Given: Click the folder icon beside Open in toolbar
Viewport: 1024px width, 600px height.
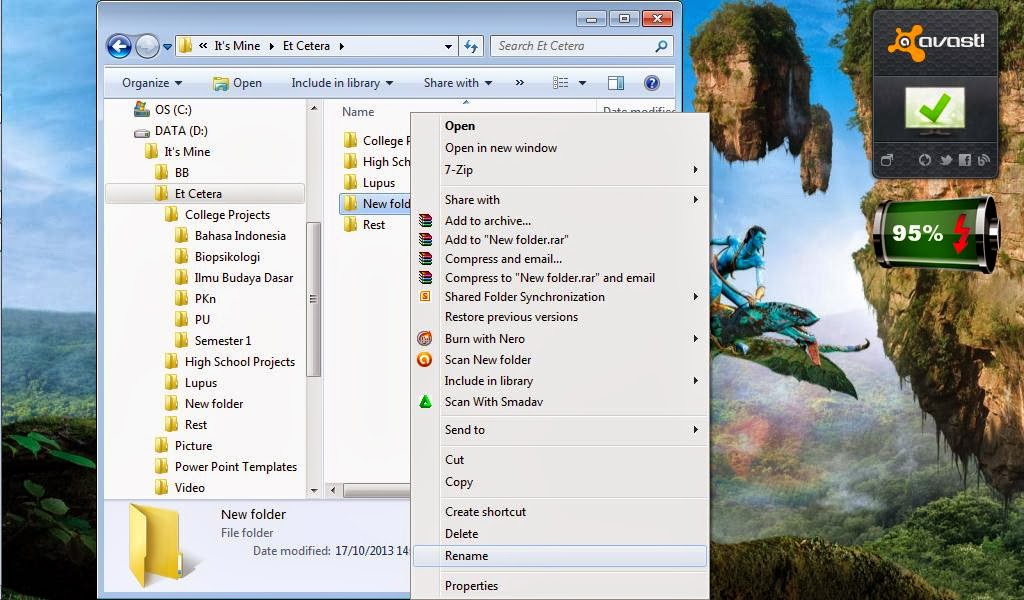Looking at the screenshot, I should [x=221, y=83].
